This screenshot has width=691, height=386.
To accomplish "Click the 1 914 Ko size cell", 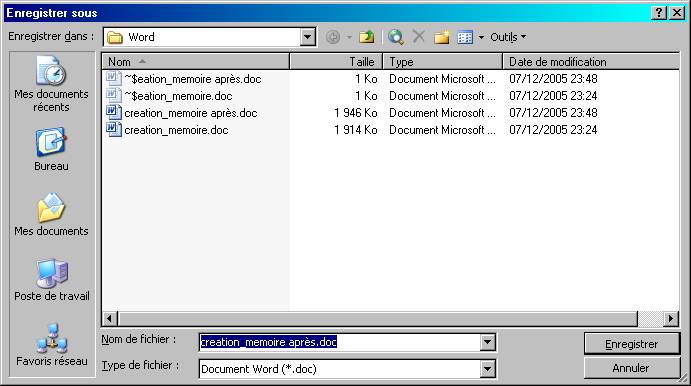I will (x=356, y=130).
